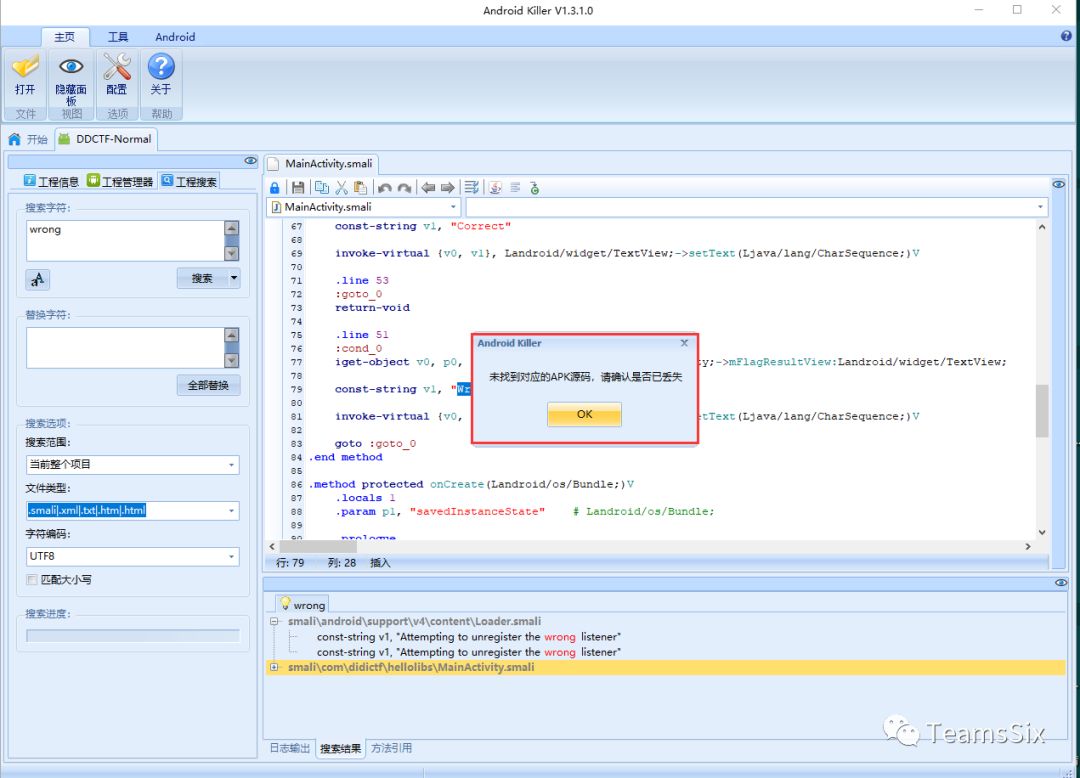Click the gray text lines icon
The image size is (1080, 778).
[x=515, y=187]
